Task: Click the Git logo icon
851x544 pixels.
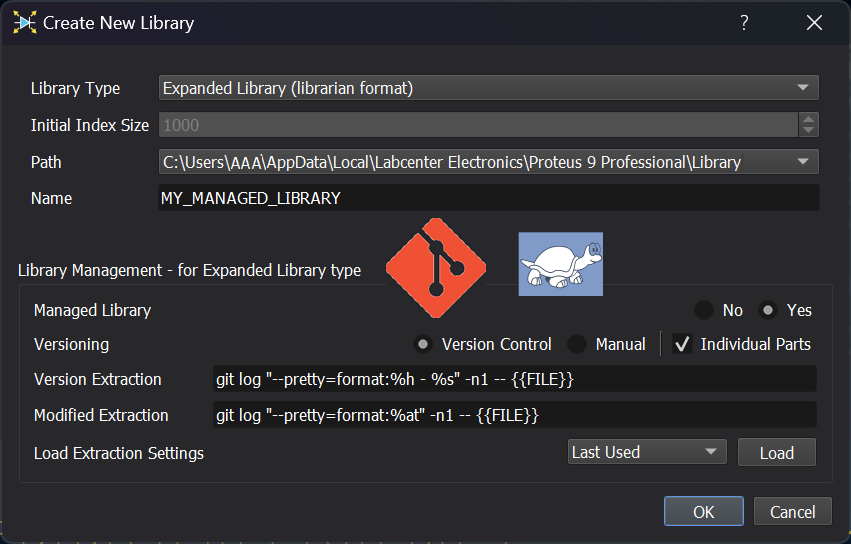Action: point(436,268)
